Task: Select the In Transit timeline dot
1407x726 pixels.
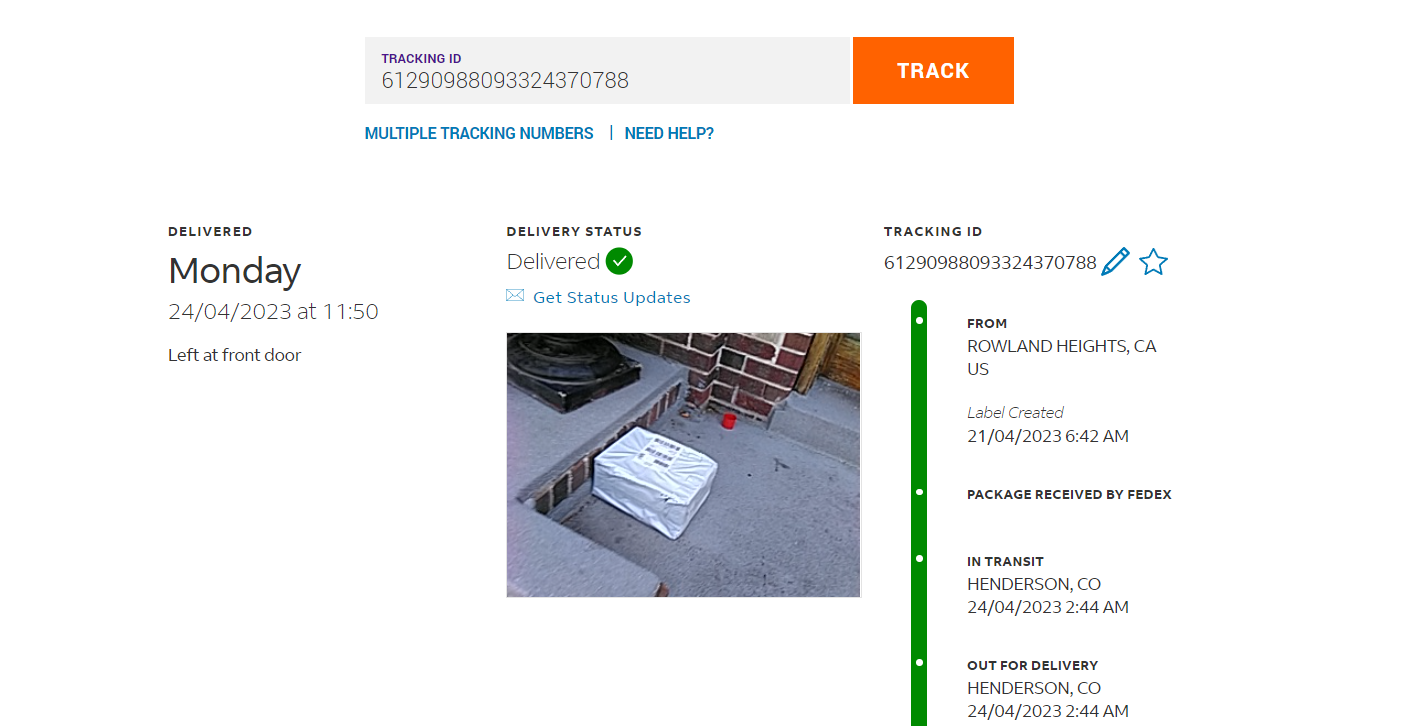Action: coord(919,559)
